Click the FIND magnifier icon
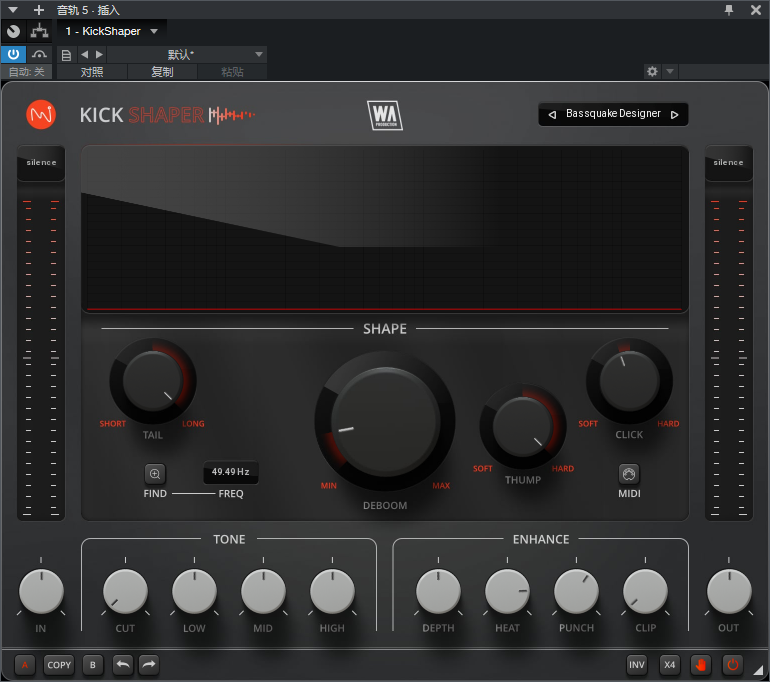The width and height of the screenshot is (770, 682). tap(155, 474)
